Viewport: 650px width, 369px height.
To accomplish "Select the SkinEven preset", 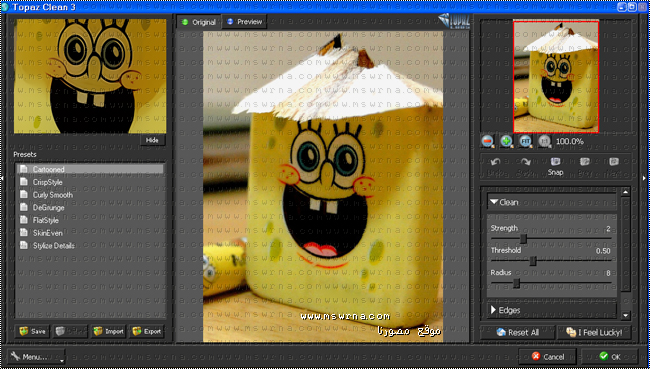I will (x=90, y=233).
